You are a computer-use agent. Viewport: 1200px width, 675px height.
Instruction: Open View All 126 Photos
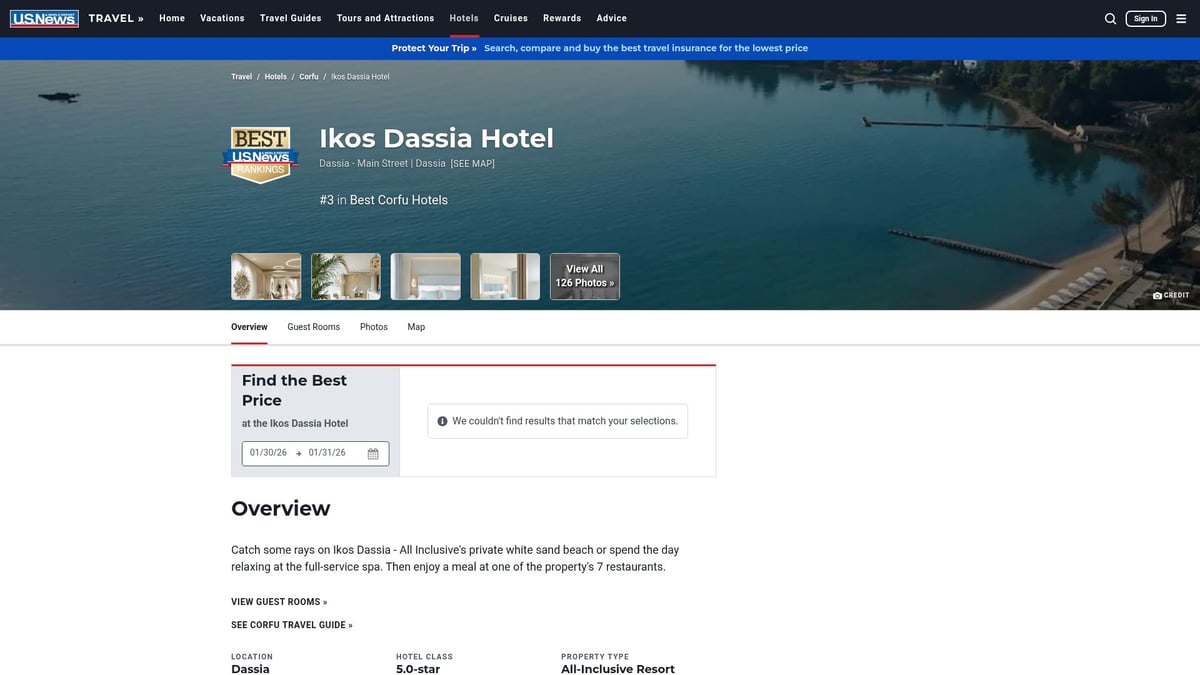[584, 275]
